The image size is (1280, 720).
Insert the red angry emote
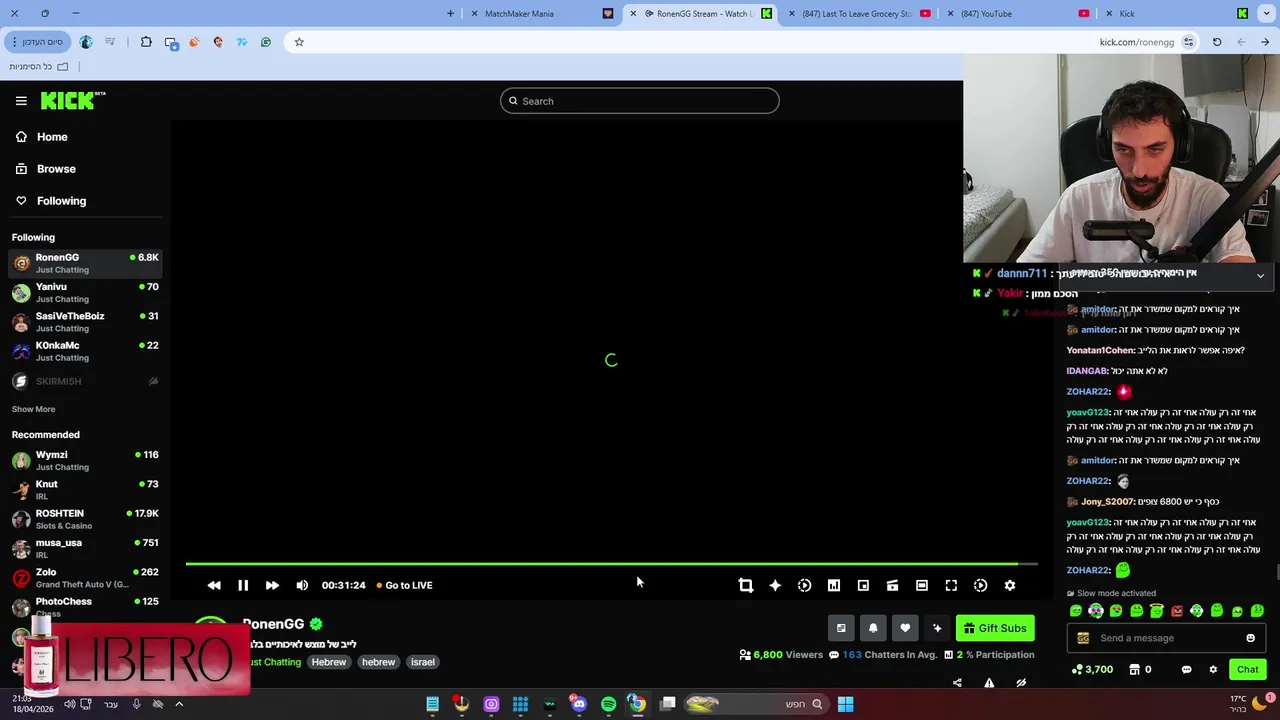coord(1177,611)
